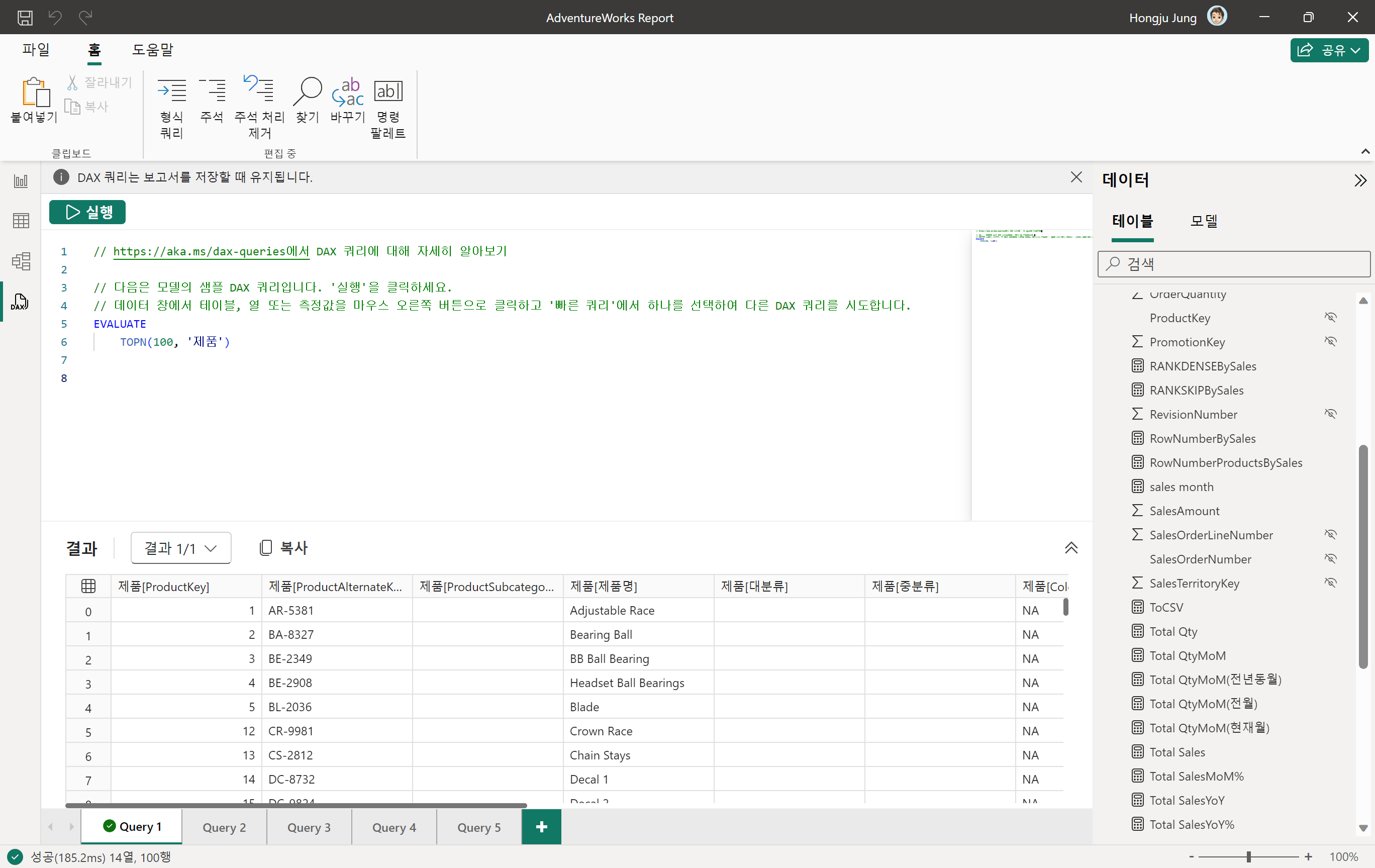Toggle hidden eye icon for RevisionNumber
This screenshot has width=1375, height=868.
pos(1330,414)
